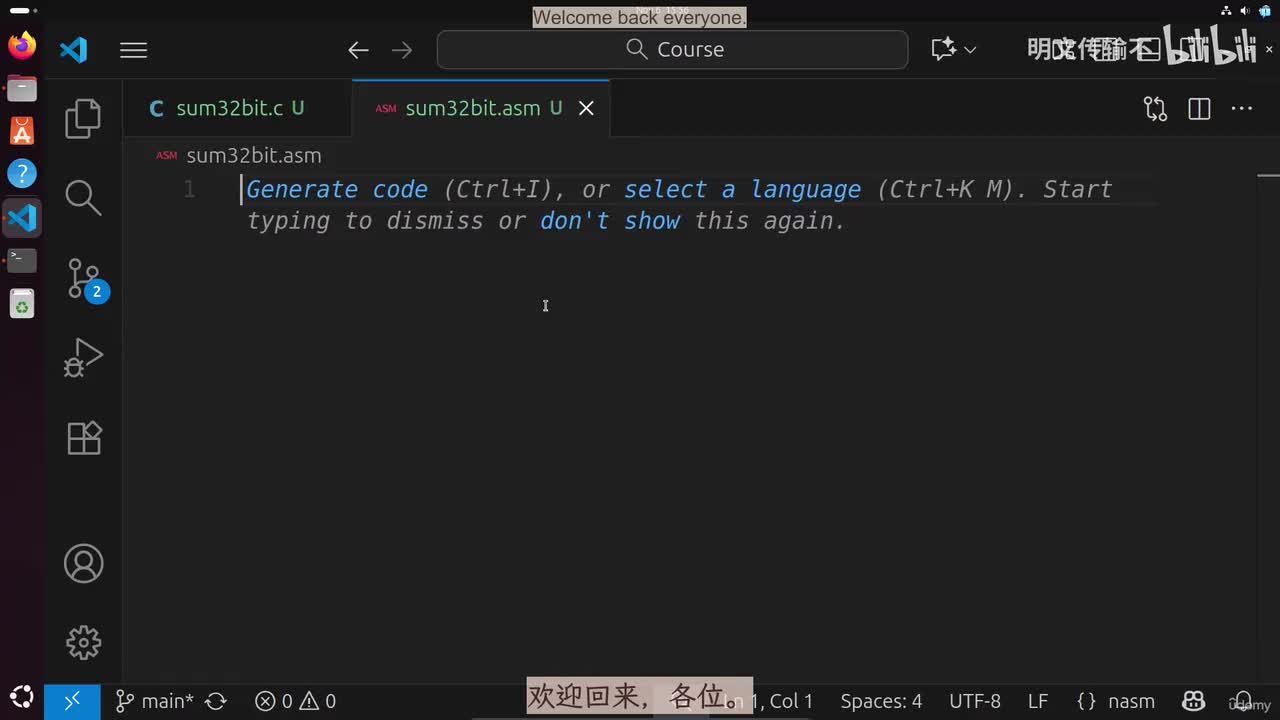Synchronize changes with the sync icon
The height and width of the screenshot is (720, 1280).
pyautogui.click(x=216, y=702)
